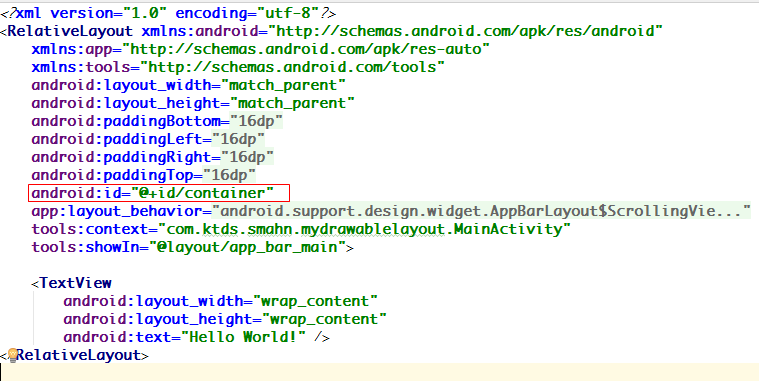The width and height of the screenshot is (759, 392).
Task: Click the paddingRight "16dp" value
Action: click(x=247, y=157)
